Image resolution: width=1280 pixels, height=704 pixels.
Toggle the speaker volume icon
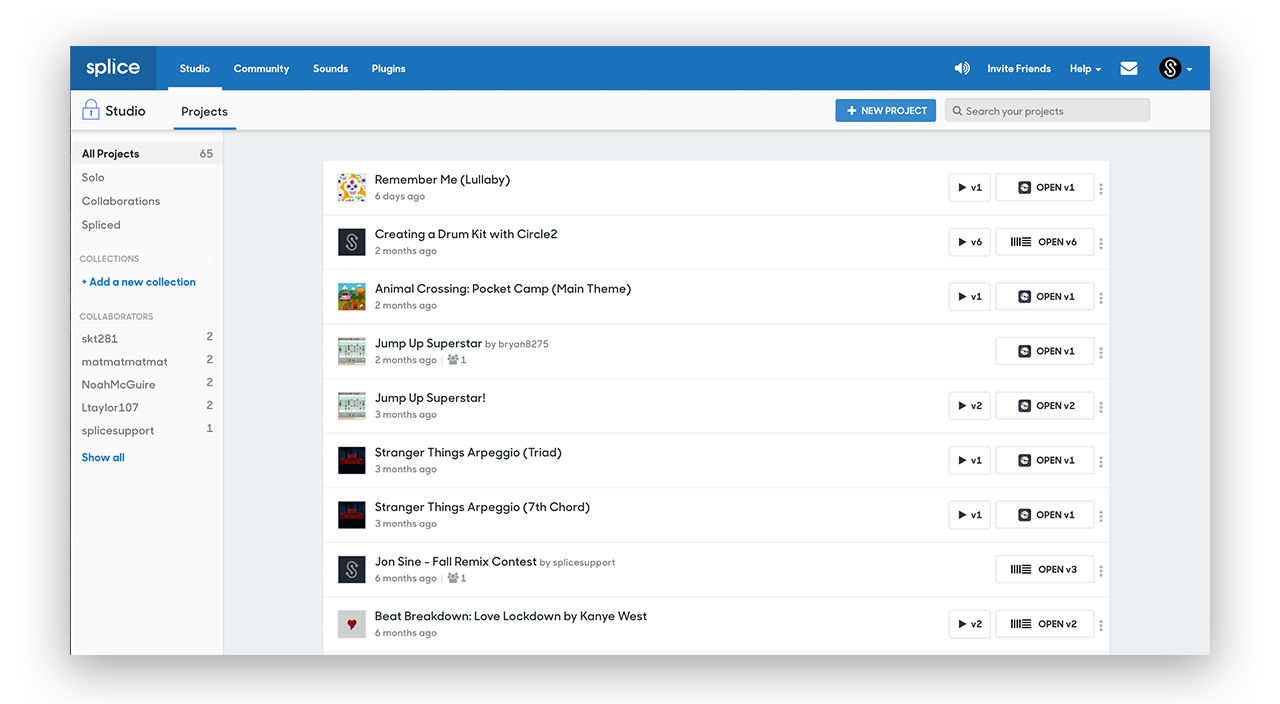pos(962,68)
